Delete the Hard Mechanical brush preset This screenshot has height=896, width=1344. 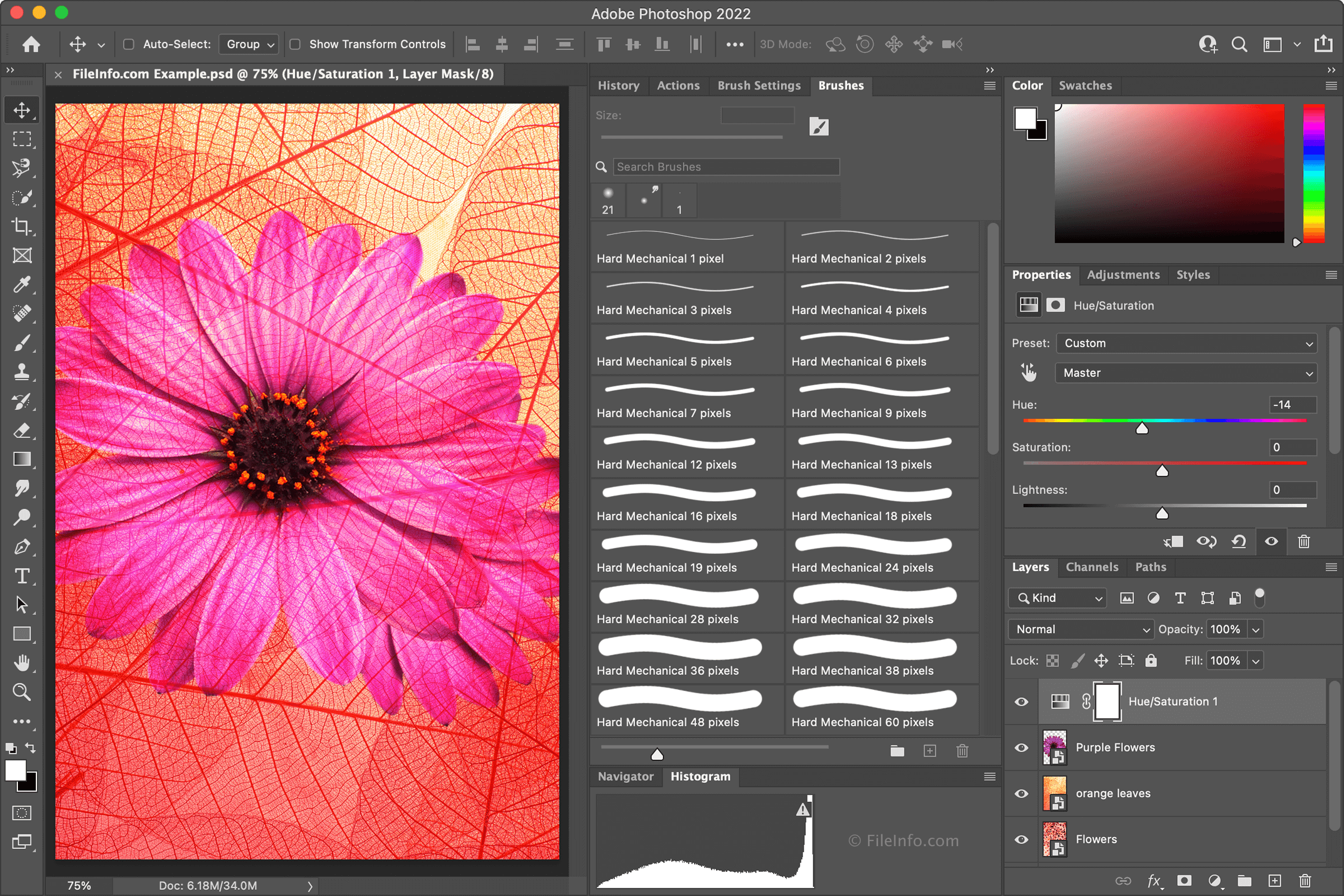click(x=962, y=751)
